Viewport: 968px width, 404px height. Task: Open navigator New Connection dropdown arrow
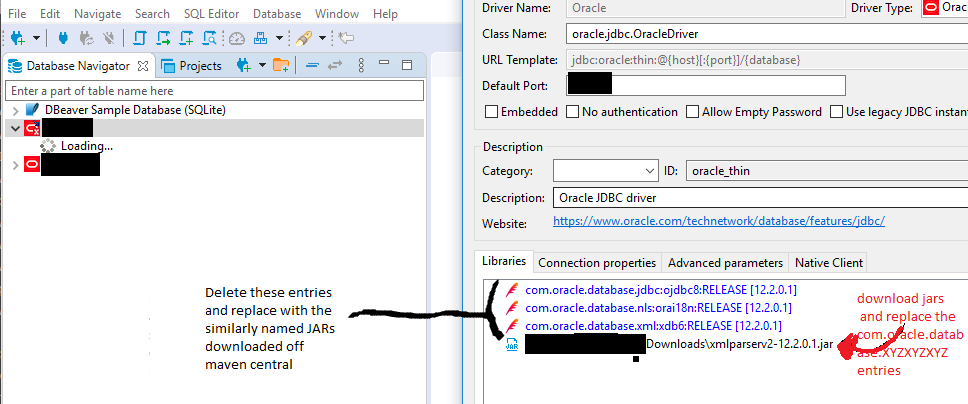coord(262,65)
